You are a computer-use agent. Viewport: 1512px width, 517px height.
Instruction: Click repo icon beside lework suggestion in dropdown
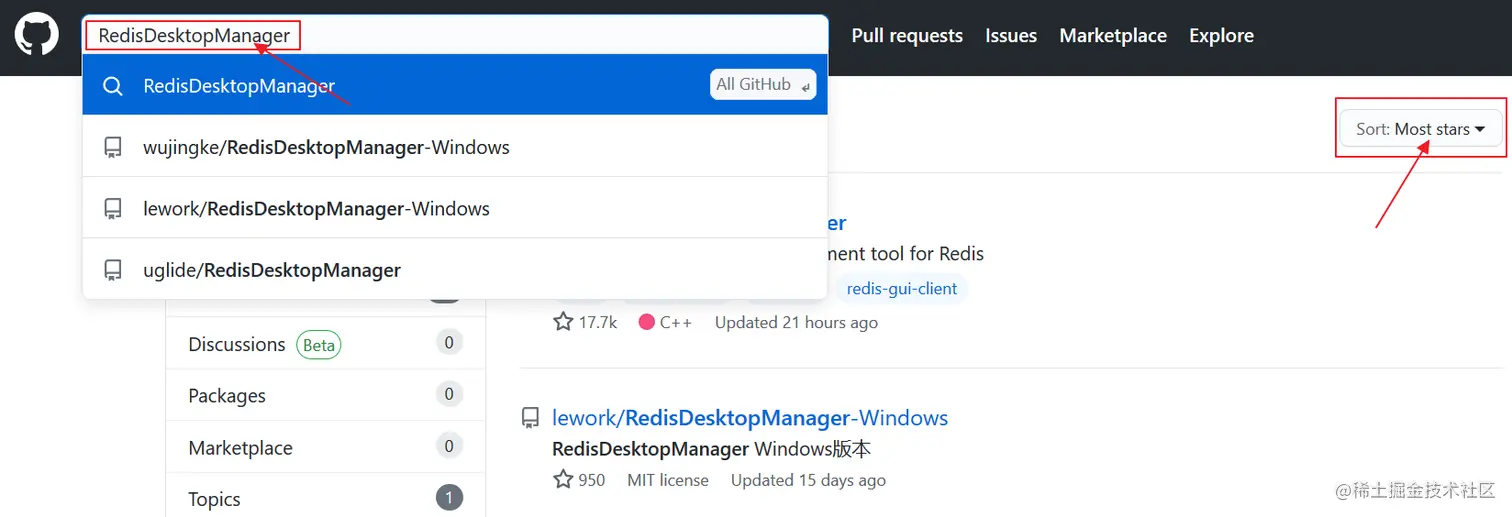113,209
